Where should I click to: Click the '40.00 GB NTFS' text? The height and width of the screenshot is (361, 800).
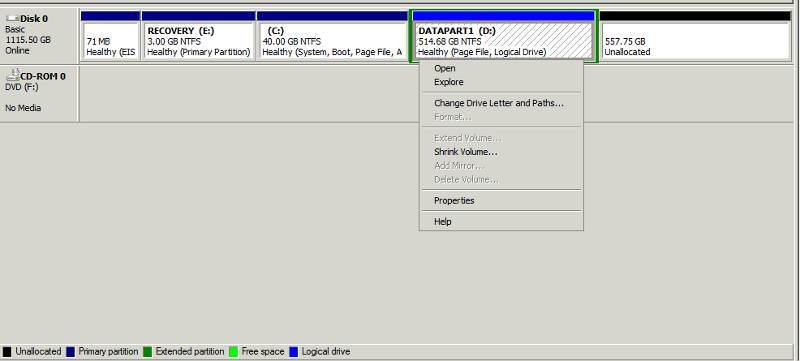[291, 41]
